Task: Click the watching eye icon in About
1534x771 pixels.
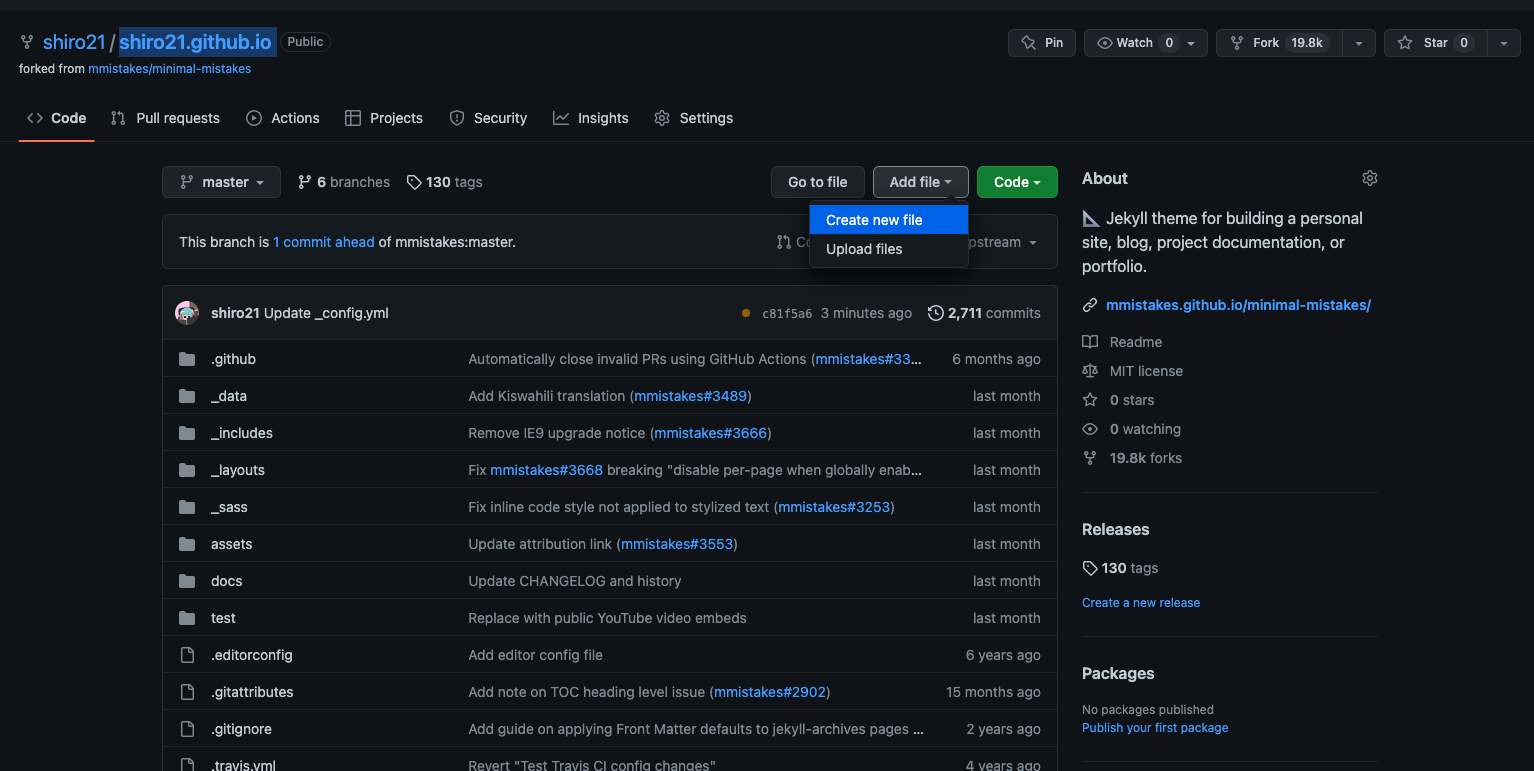Action: (1090, 429)
